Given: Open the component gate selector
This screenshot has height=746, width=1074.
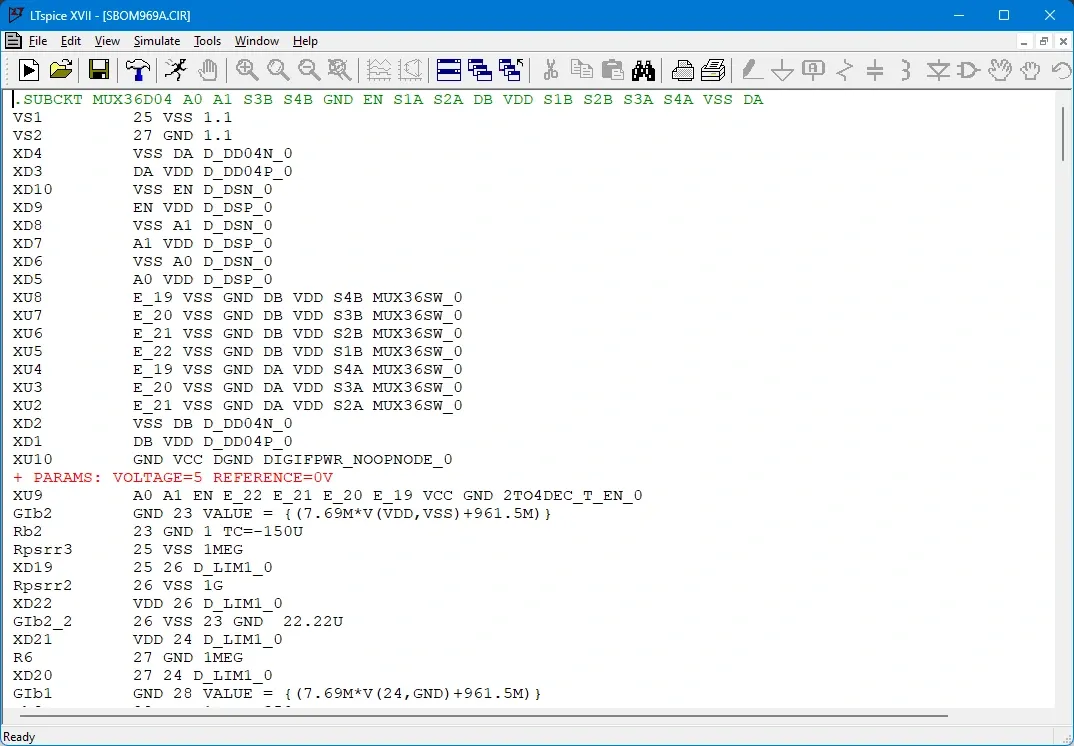Looking at the screenshot, I should [x=969, y=70].
